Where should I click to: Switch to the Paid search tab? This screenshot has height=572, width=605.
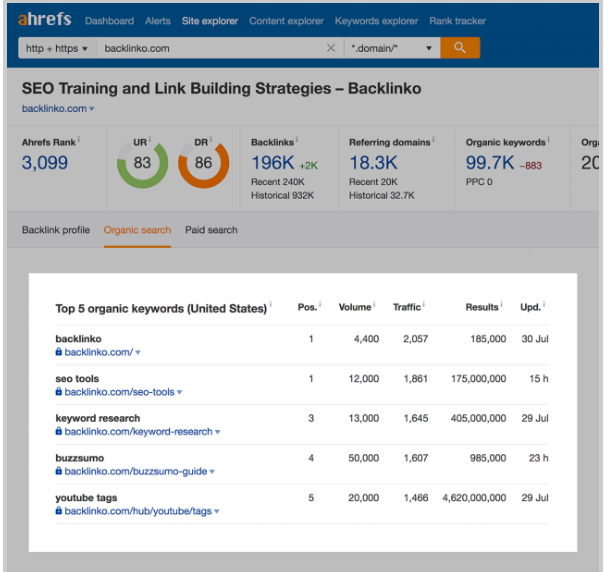(x=211, y=230)
